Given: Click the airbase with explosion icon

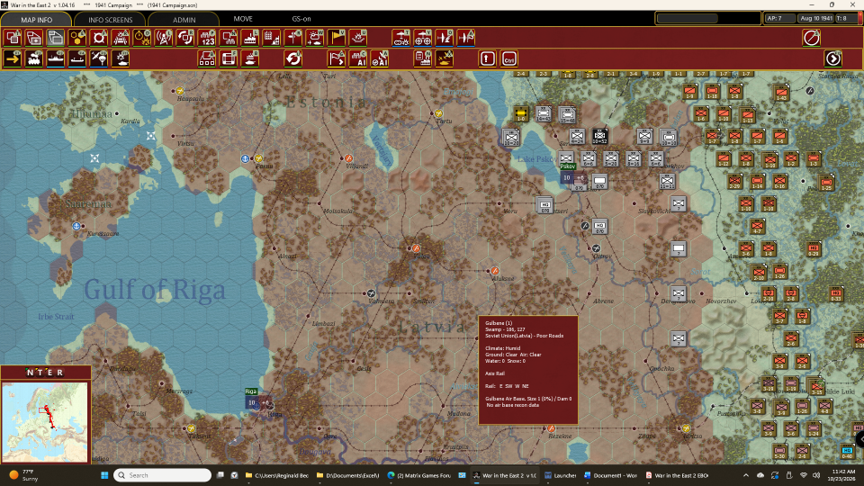Looking at the screenshot, I should coord(401,38).
